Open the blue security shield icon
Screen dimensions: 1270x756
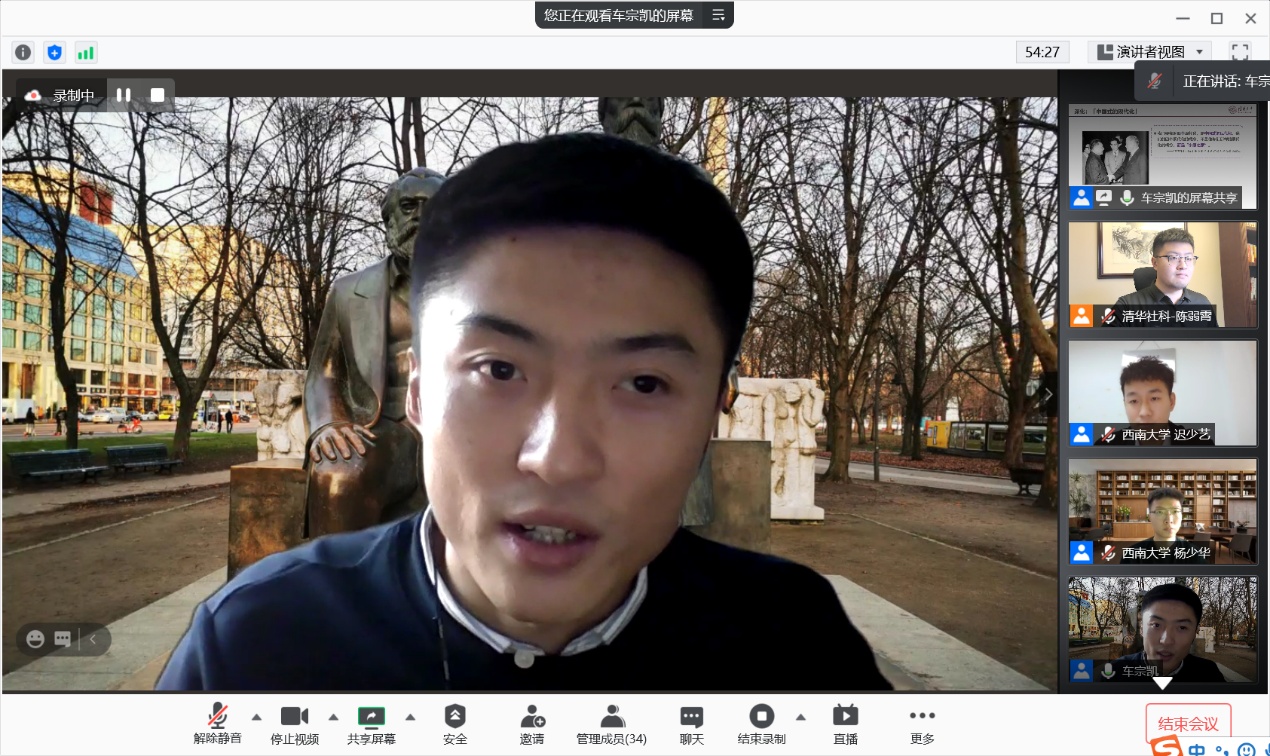click(54, 52)
